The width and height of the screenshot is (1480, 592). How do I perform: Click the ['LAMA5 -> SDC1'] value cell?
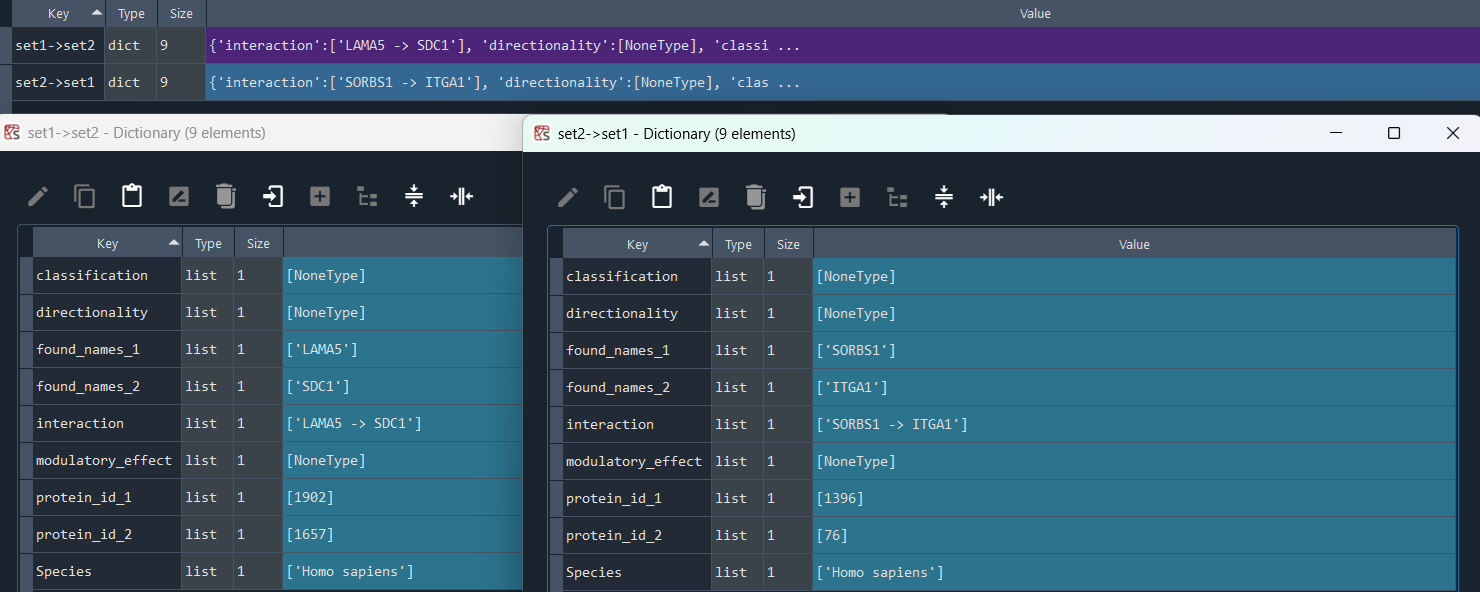403,423
